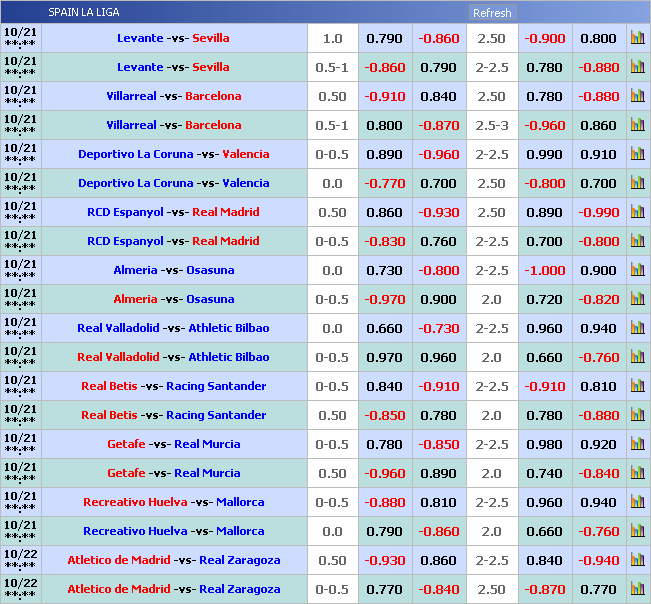
Task: Pick the -1.000 odds for Almeria-Osasuna
Action: tap(545, 271)
